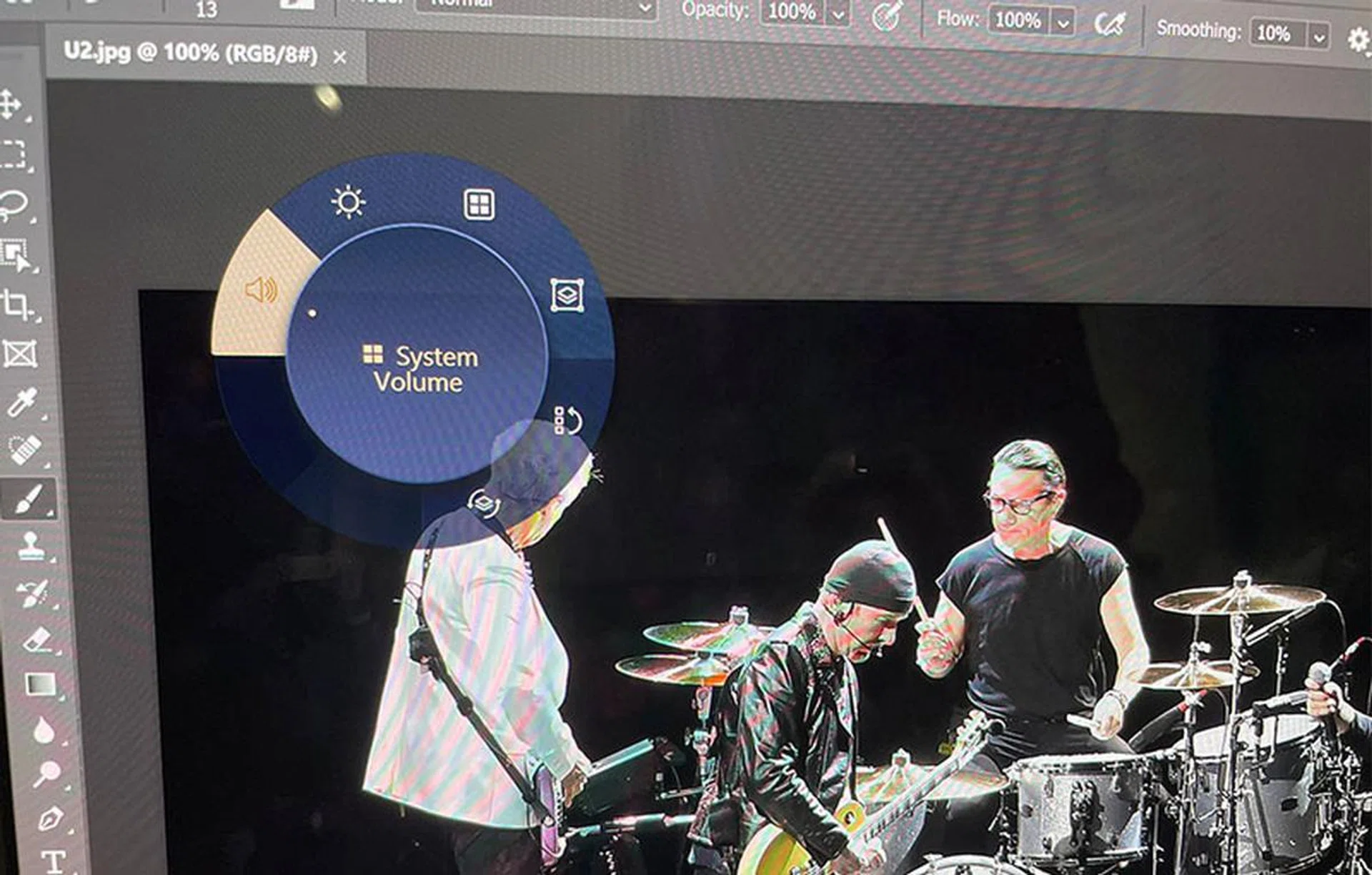Close the U2.jpg document tab

[340, 57]
